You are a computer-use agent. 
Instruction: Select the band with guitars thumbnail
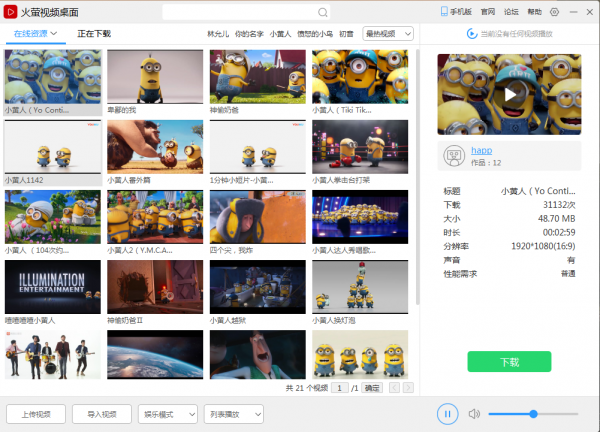(x=53, y=355)
